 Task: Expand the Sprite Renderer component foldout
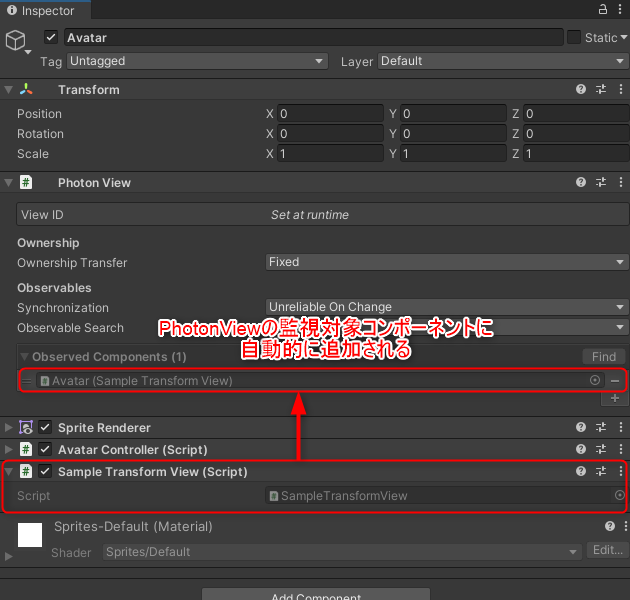(x=8, y=427)
